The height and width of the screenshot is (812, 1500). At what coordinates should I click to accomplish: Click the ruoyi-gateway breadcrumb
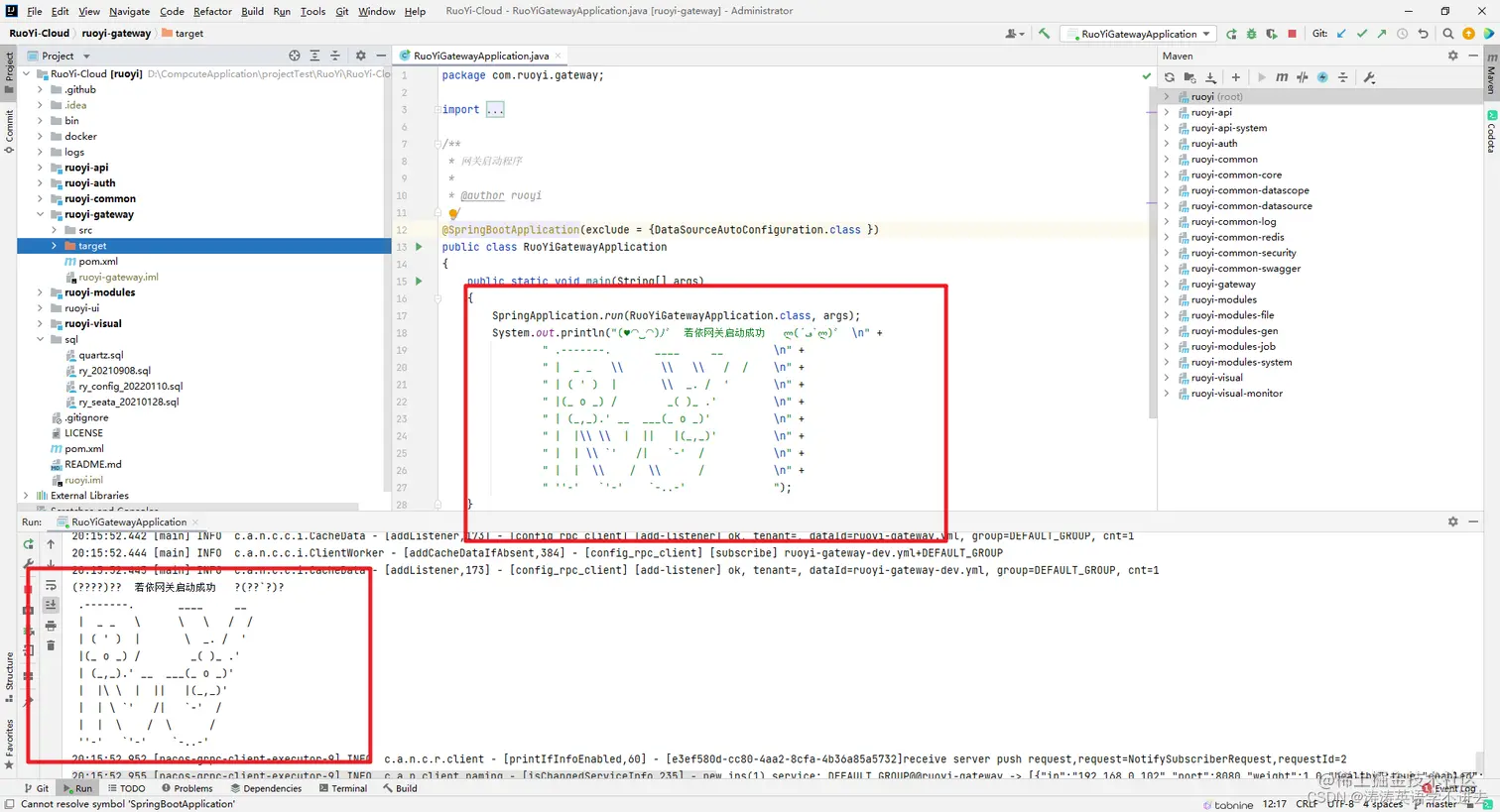click(116, 33)
